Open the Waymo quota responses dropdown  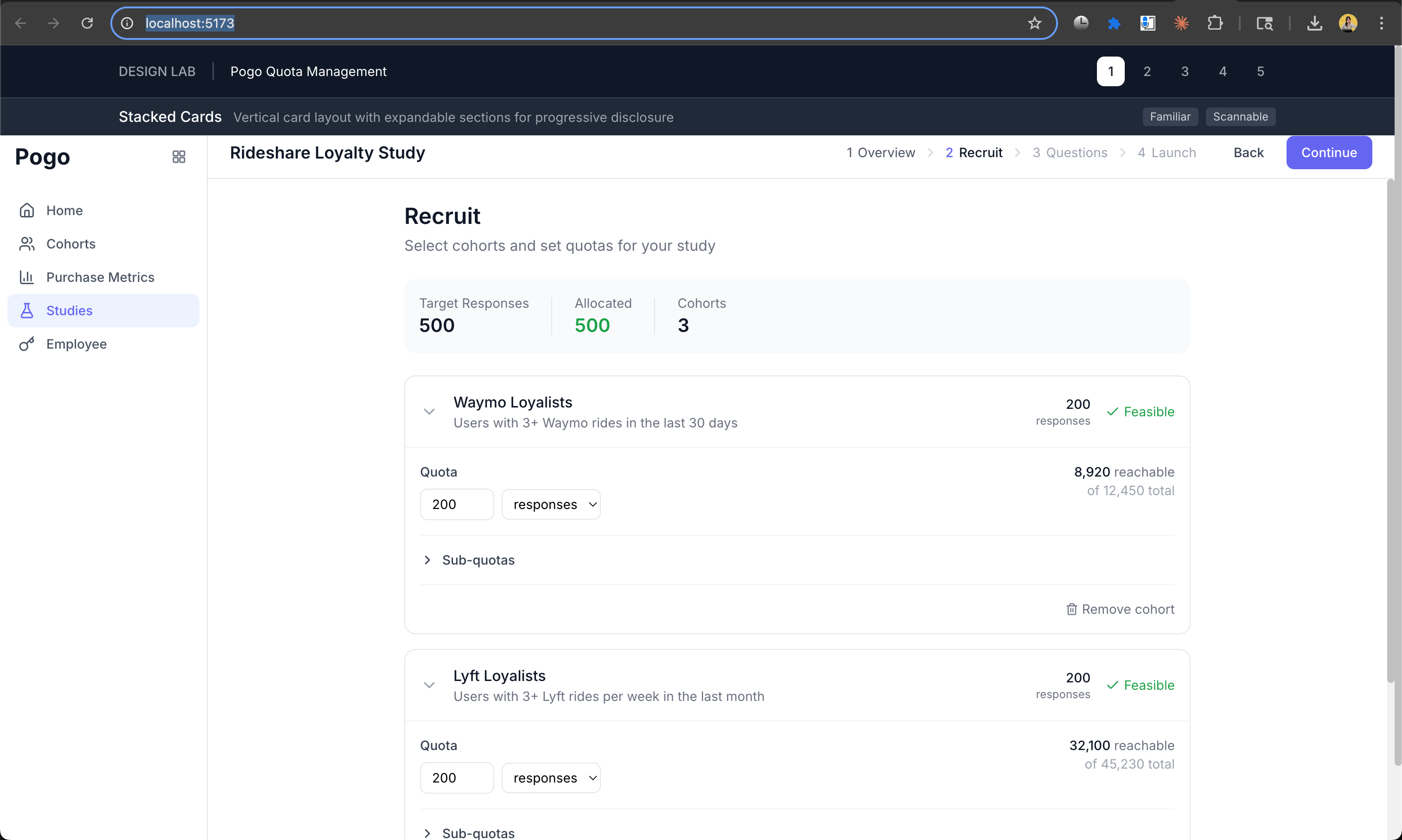pos(550,504)
